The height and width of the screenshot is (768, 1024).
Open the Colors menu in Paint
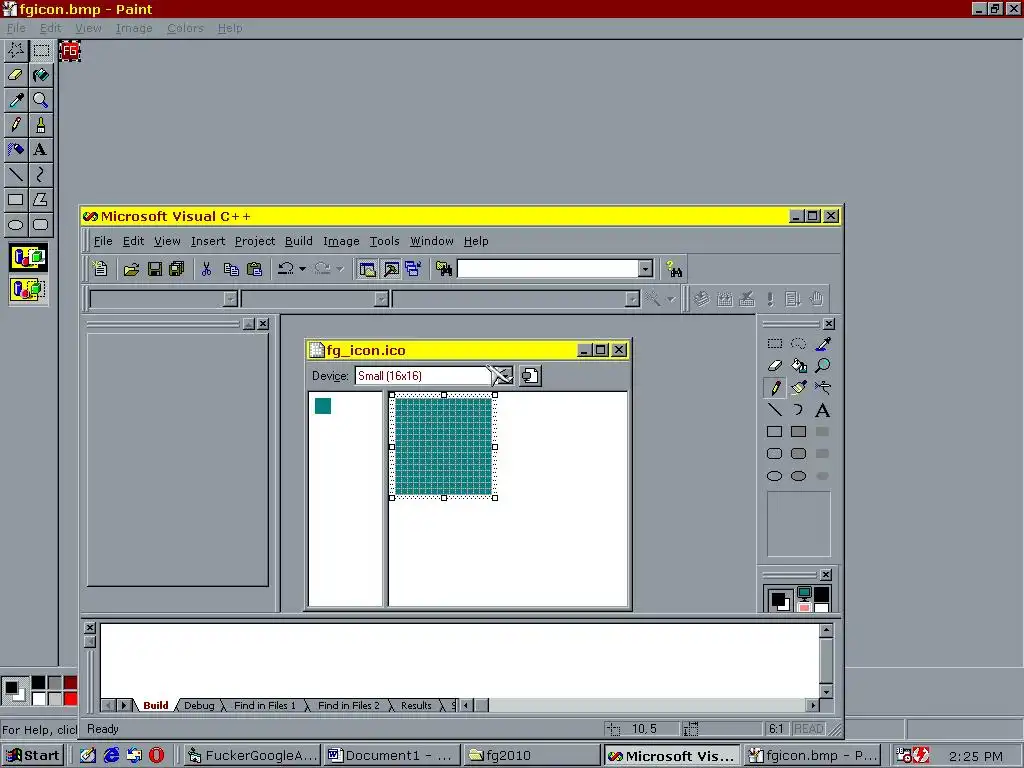coord(185,28)
